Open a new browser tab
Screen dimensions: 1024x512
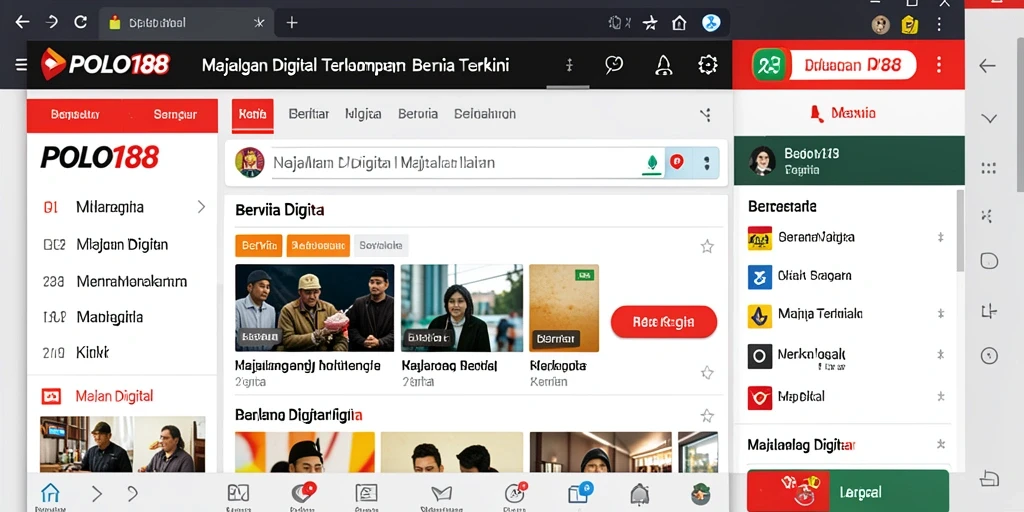(292, 23)
